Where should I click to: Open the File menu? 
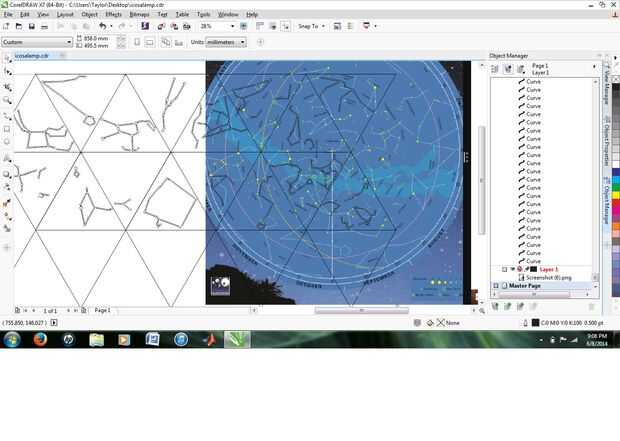(x=8, y=15)
